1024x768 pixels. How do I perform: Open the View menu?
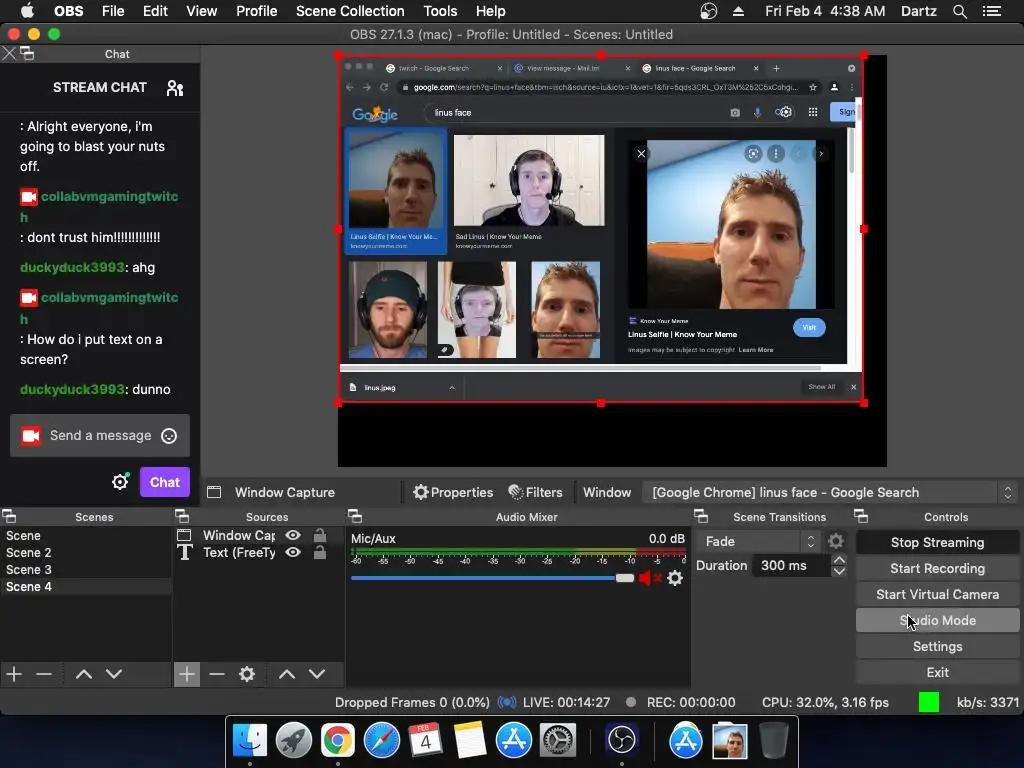[201, 11]
